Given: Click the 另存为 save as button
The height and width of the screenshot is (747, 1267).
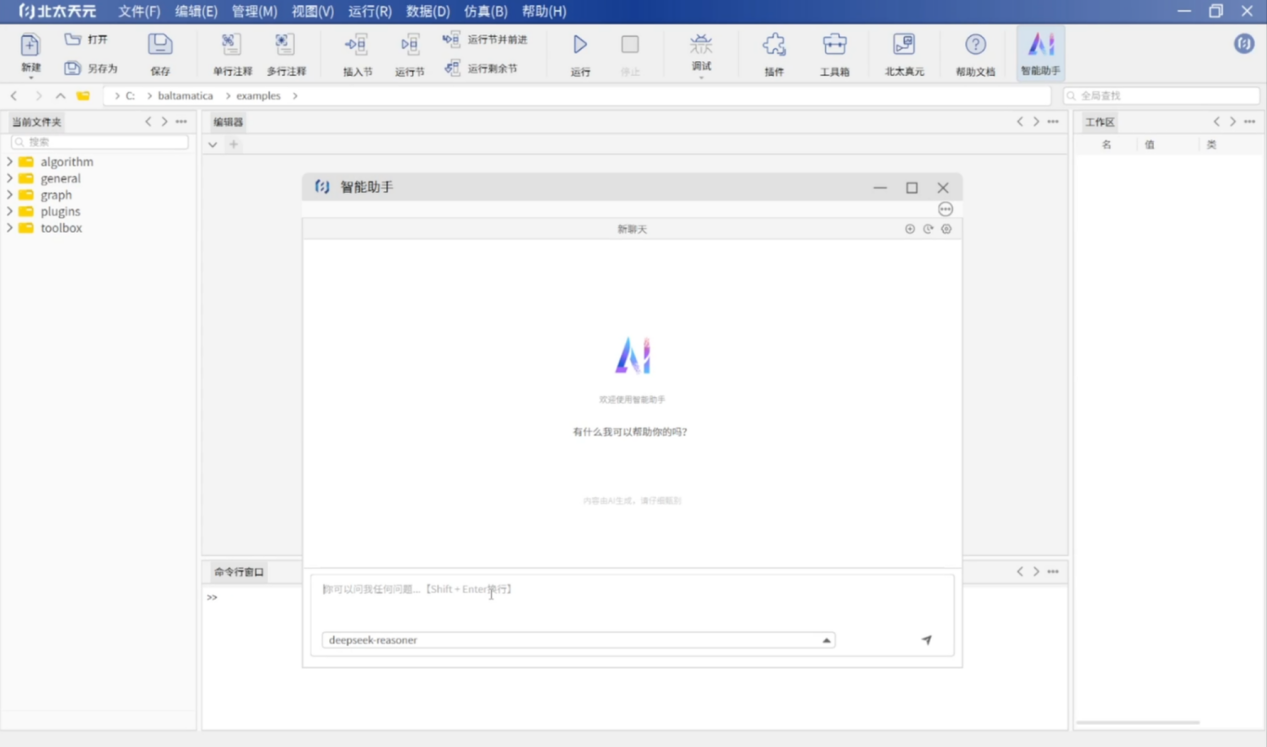Looking at the screenshot, I should point(91,69).
